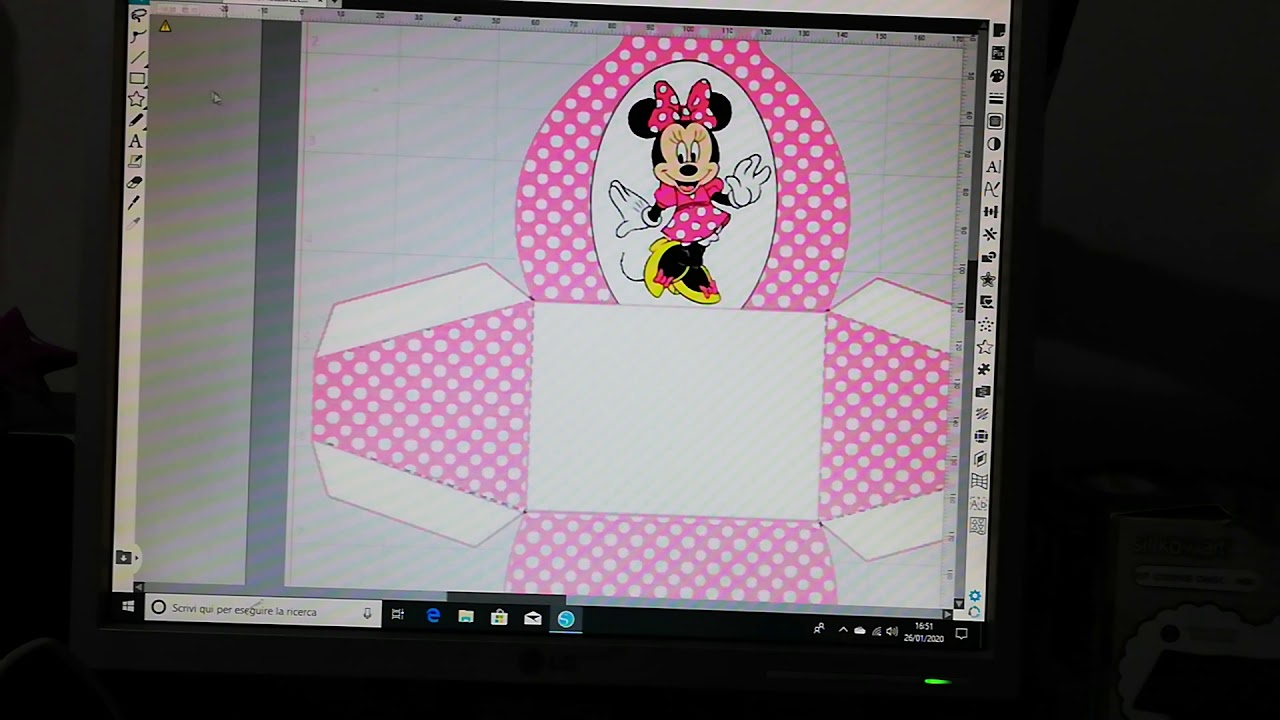Screen dimensions: 1280x720
Task: Open the Text Style panel icon
Action: (993, 166)
